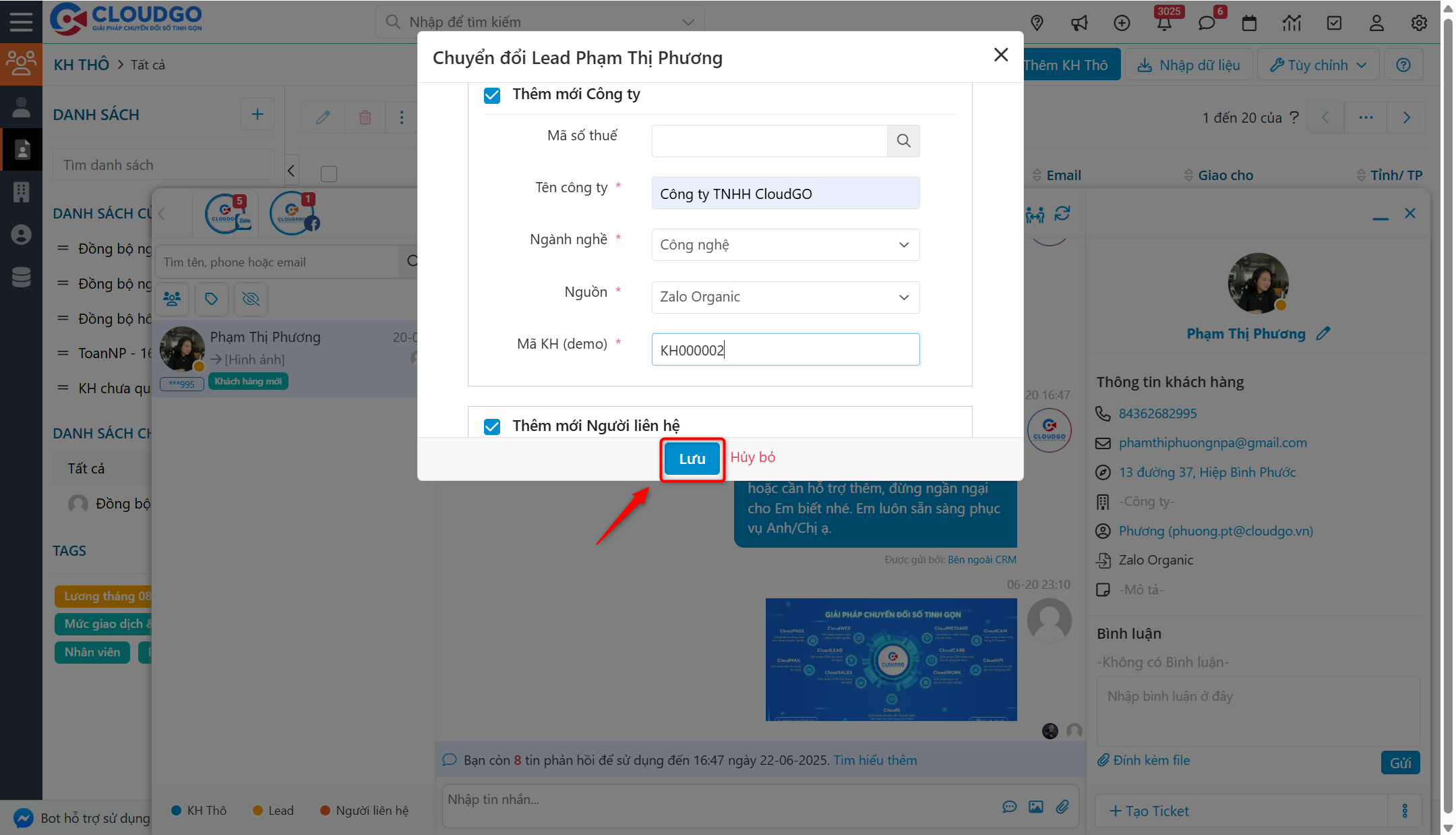
Task: Open the Nguồn Zalo Organic dropdown
Action: point(785,297)
